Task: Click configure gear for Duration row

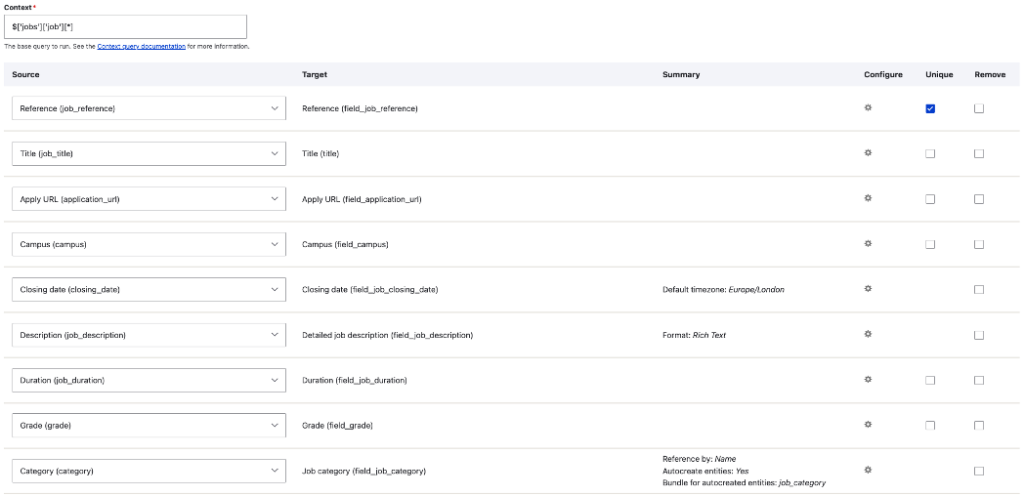Action: tap(868, 379)
